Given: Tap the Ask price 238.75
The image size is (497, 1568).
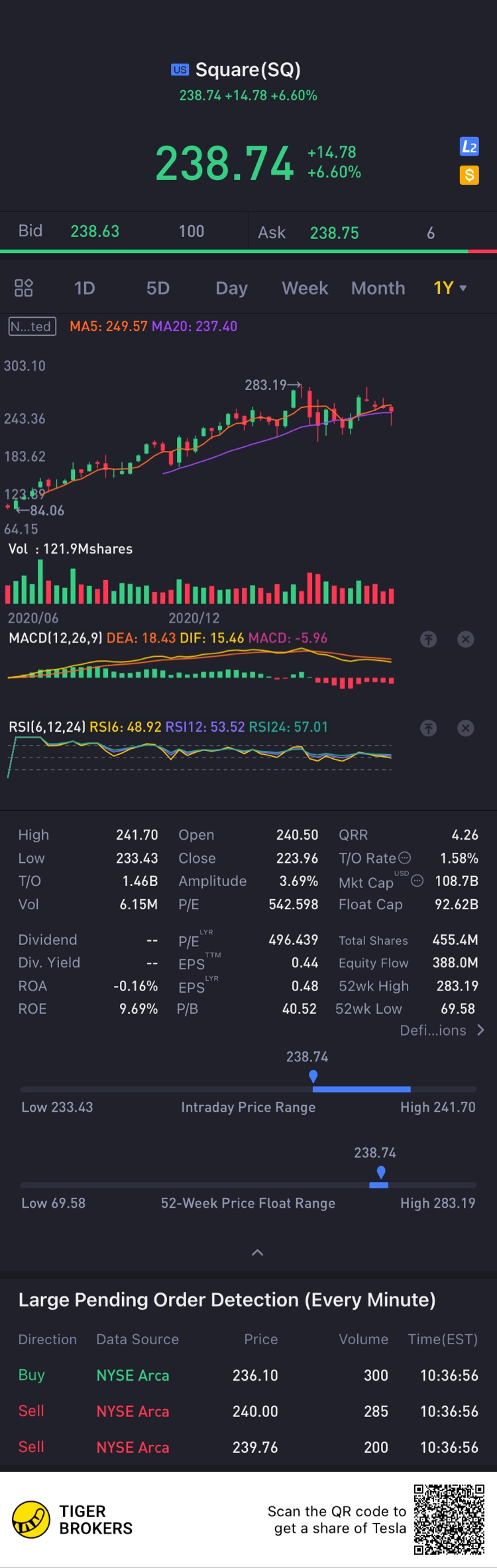Looking at the screenshot, I should click(334, 233).
